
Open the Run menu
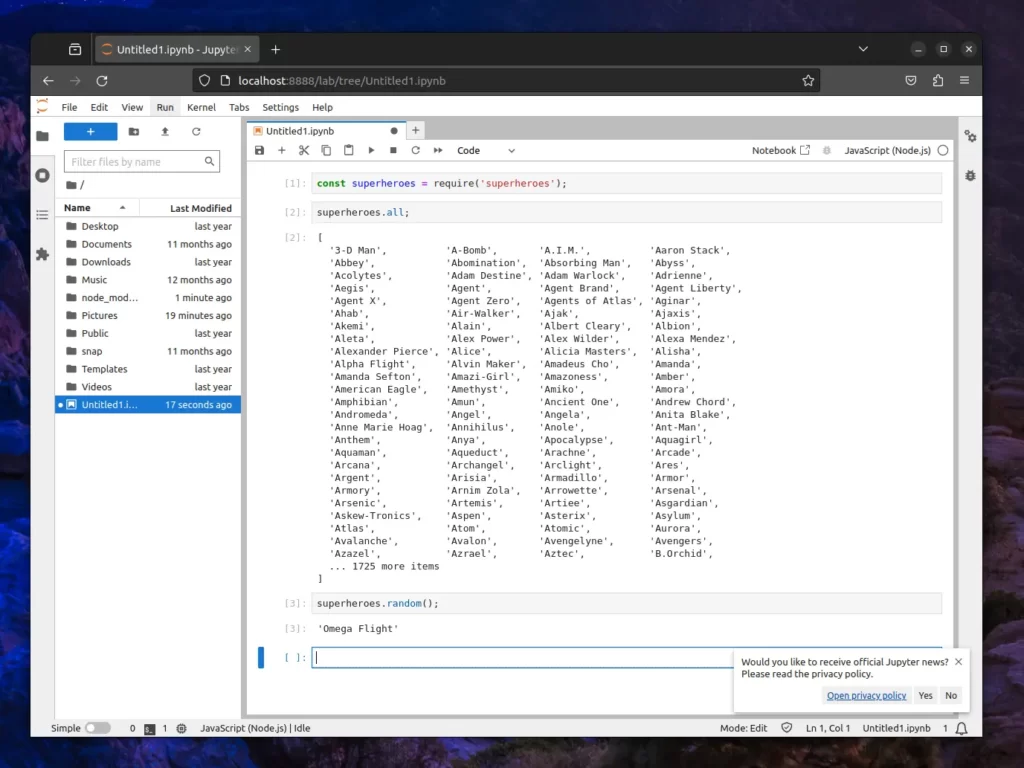pos(165,107)
